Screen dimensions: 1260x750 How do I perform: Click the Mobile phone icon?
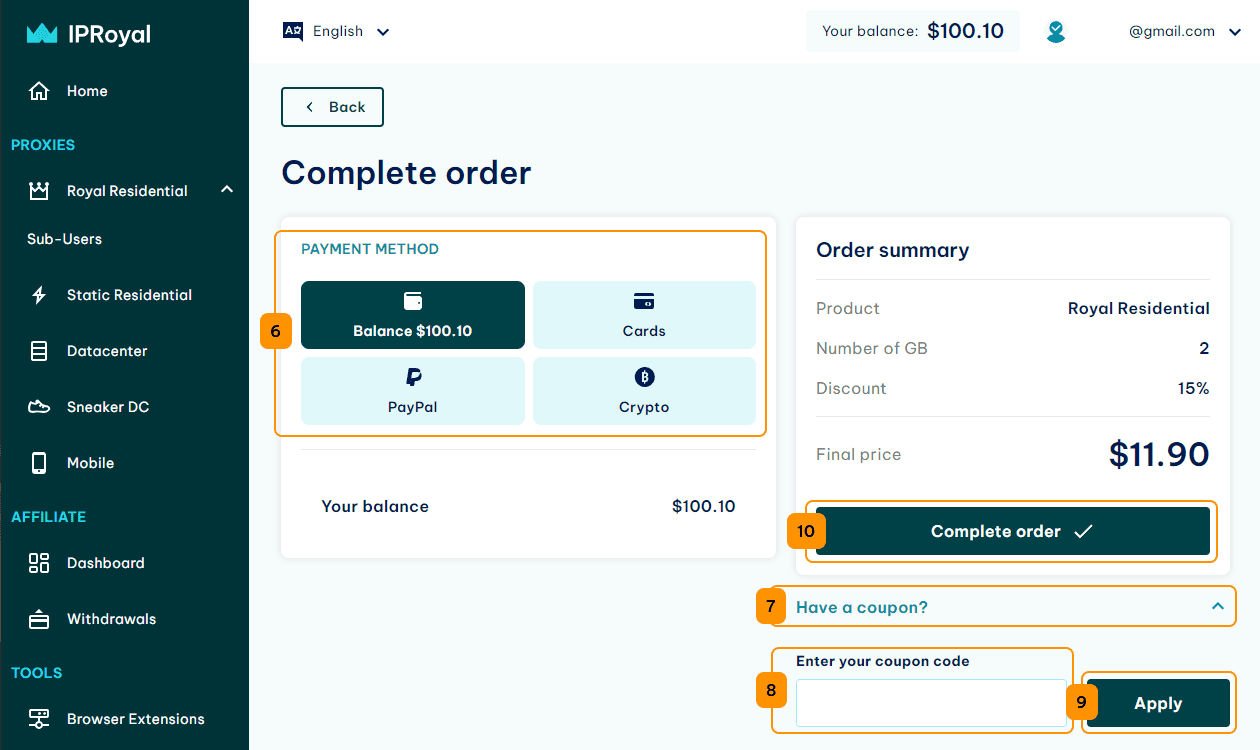click(39, 463)
